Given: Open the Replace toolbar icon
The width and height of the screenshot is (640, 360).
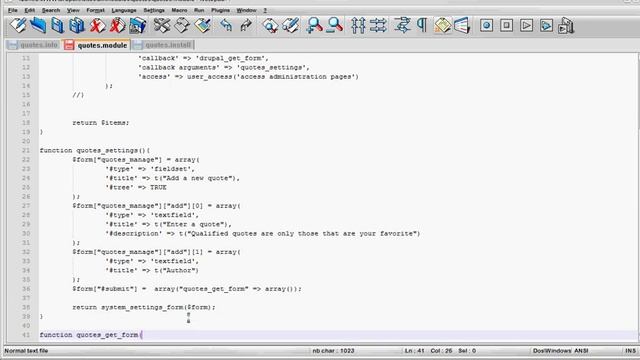Looking at the screenshot, I should pos(290,26).
